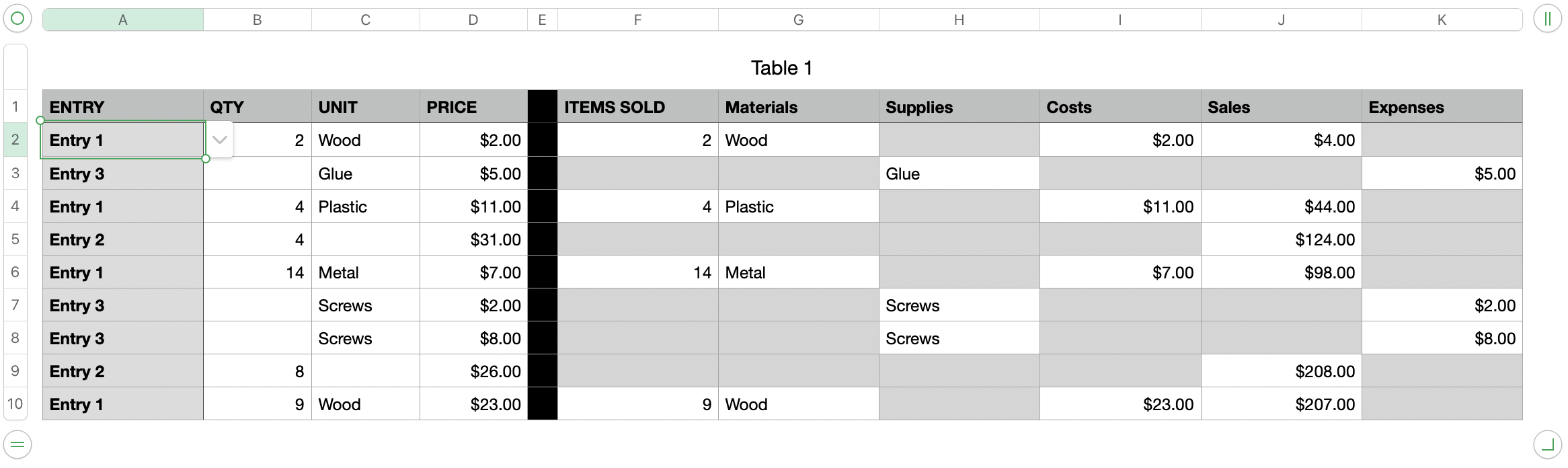Click the add rows handle at bottom-left
Viewport: 1568px width, 468px height.
point(17,444)
